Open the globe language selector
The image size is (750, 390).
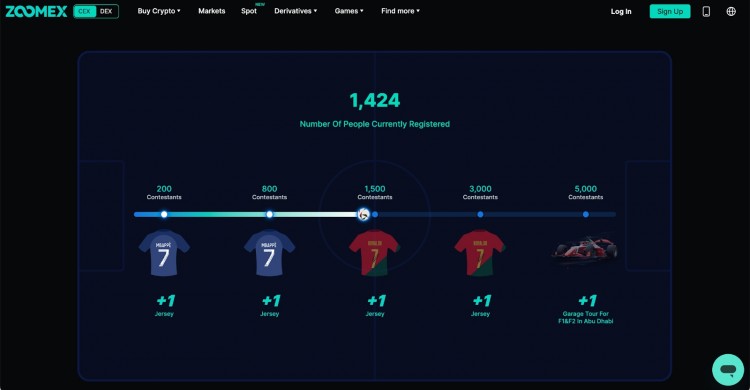tap(731, 11)
